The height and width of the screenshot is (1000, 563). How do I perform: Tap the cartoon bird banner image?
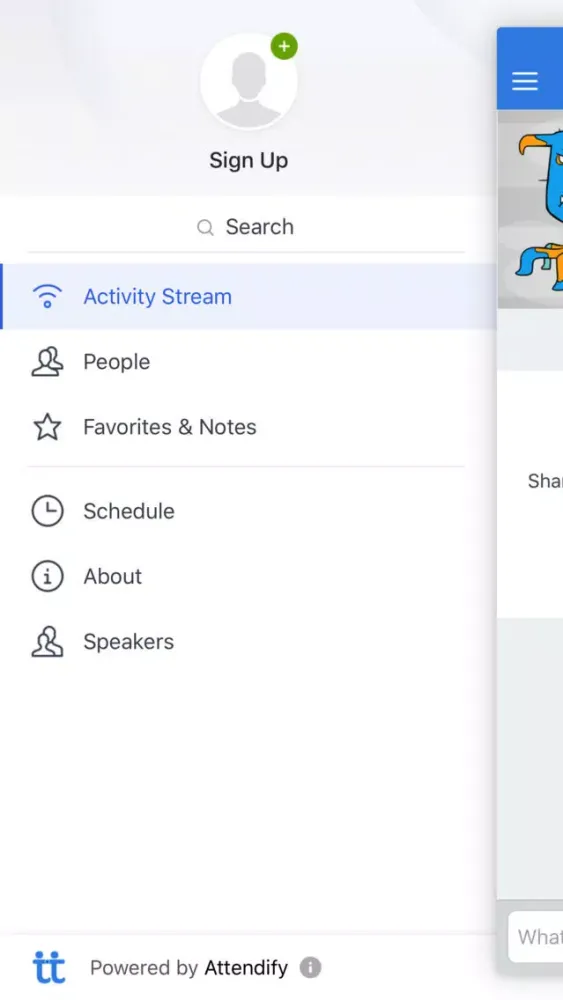pos(530,209)
